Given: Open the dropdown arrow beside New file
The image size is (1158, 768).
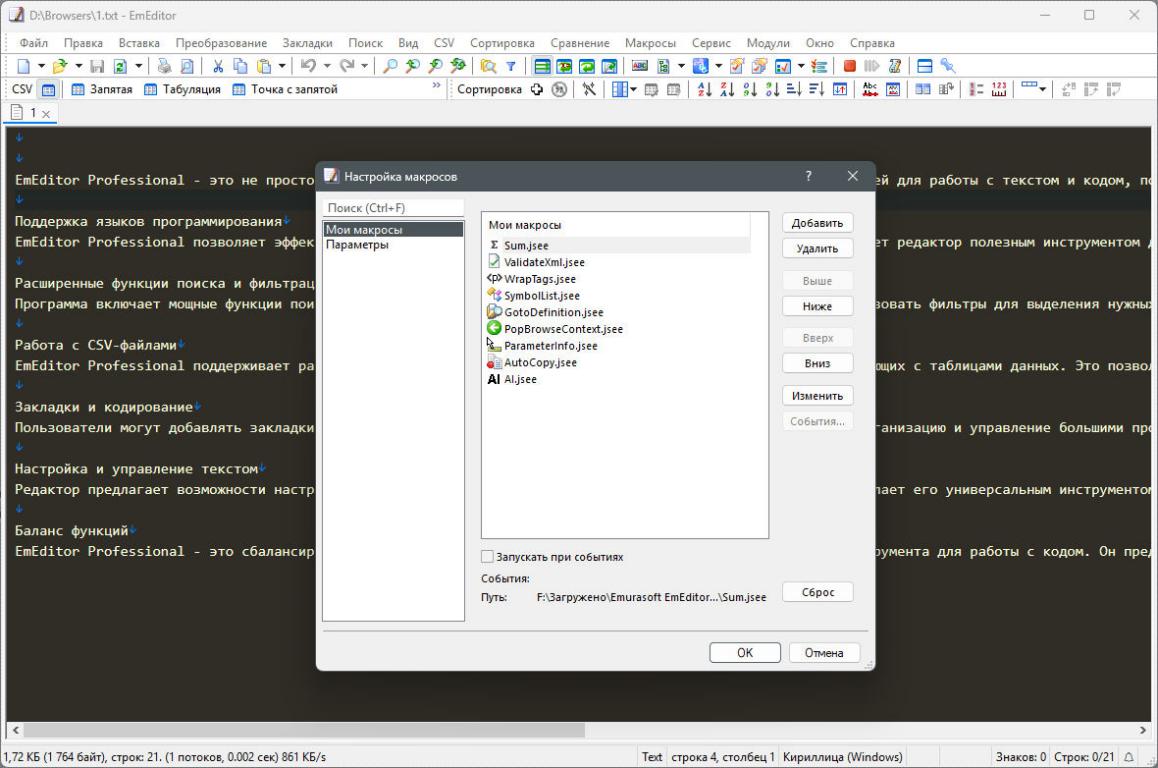Looking at the screenshot, I should coord(41,66).
